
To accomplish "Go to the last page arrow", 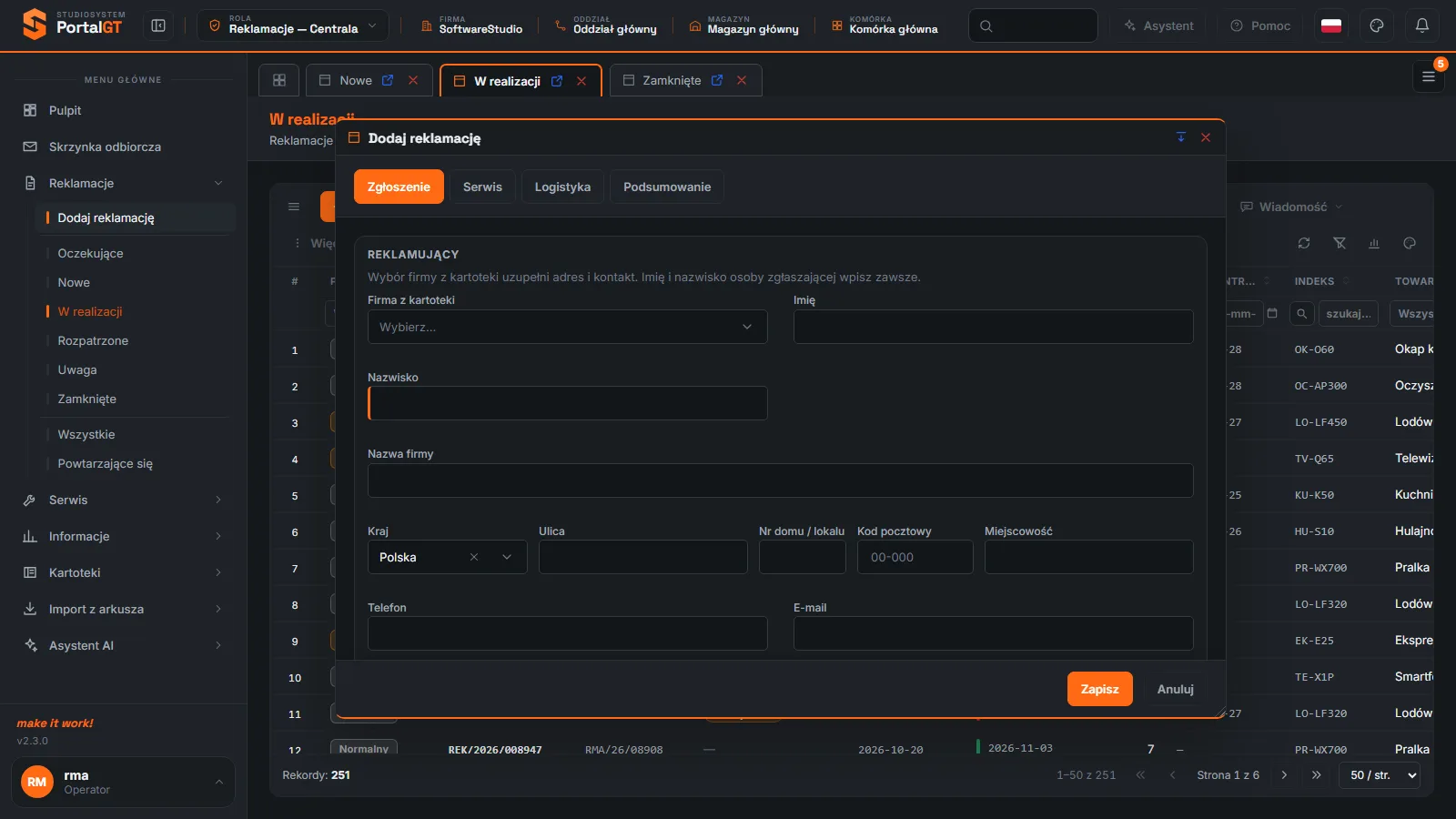I will (x=1316, y=775).
